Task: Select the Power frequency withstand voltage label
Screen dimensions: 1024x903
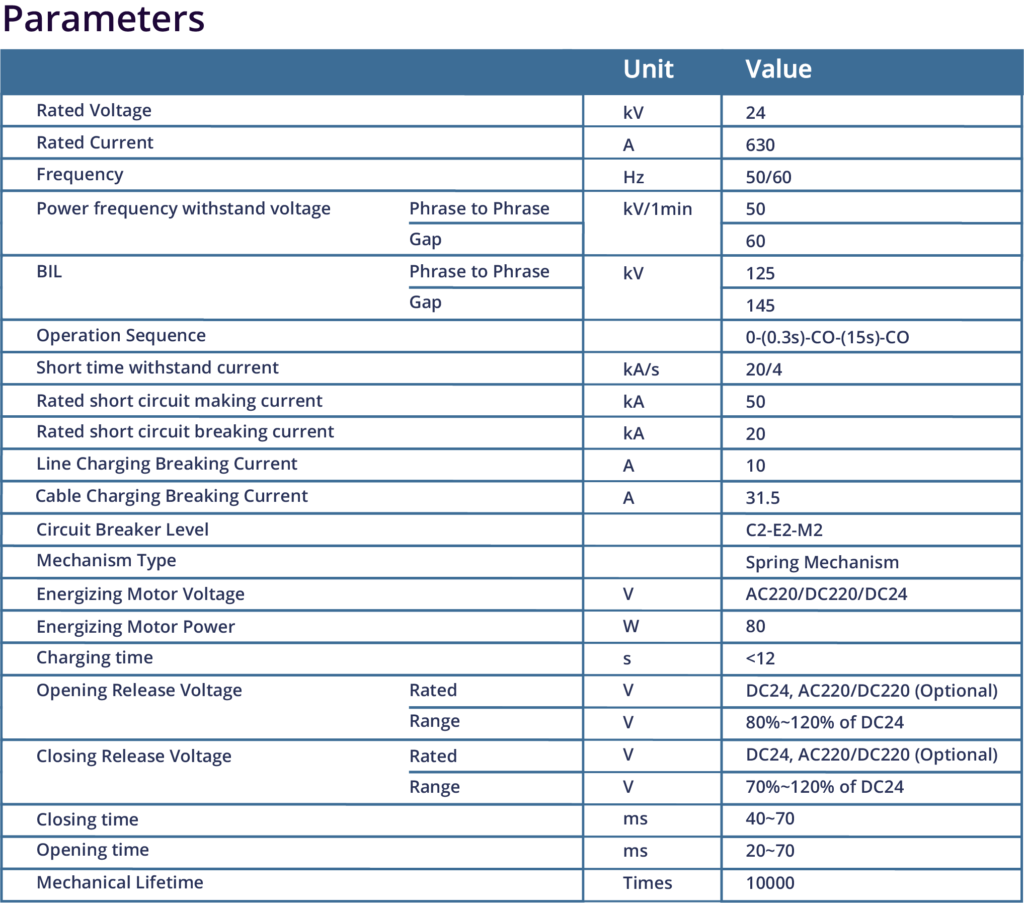Action: pos(183,209)
